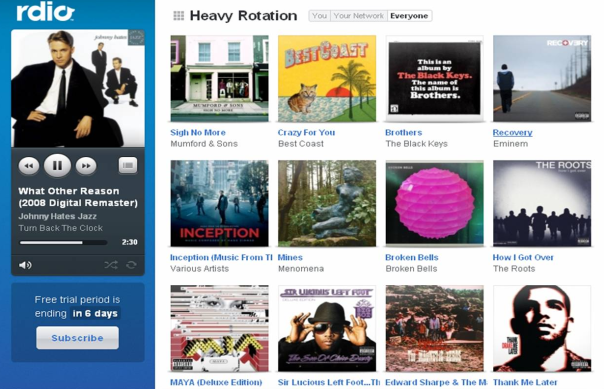This screenshot has height=389, width=604.
Task: Open the Thank Me Later album cover
Action: (x=542, y=328)
